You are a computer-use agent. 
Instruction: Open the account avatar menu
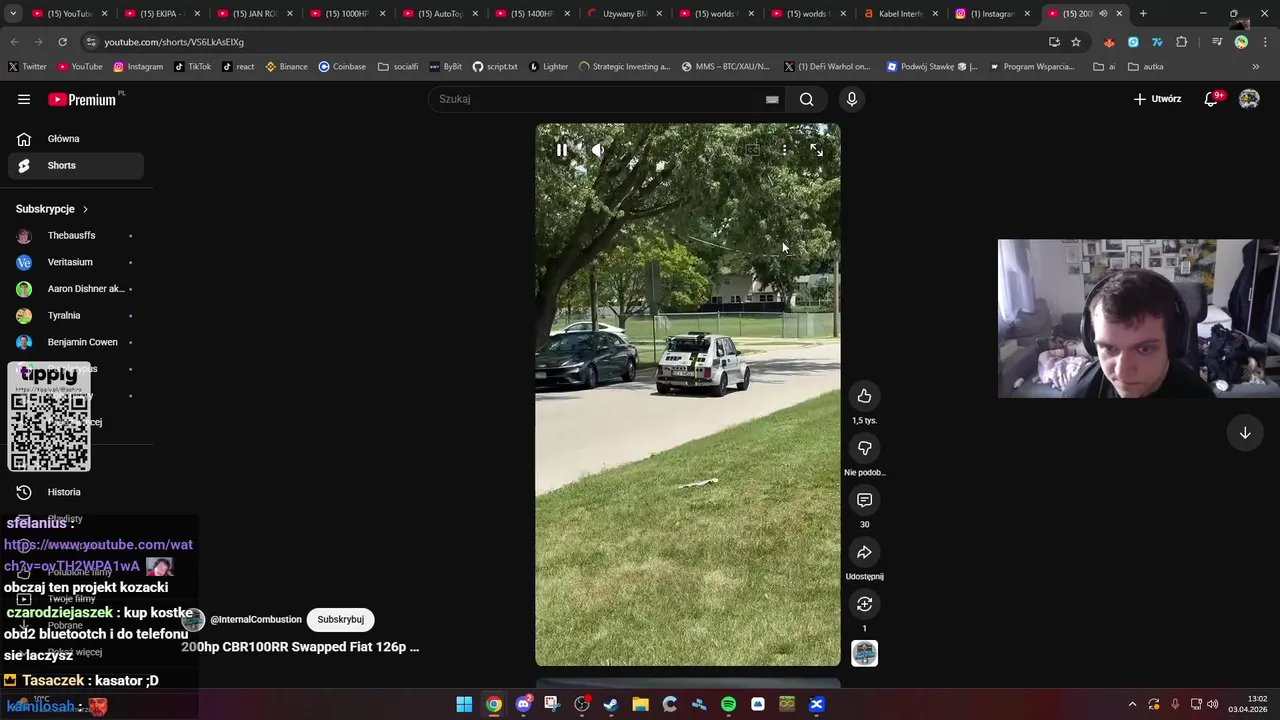coord(1249,99)
